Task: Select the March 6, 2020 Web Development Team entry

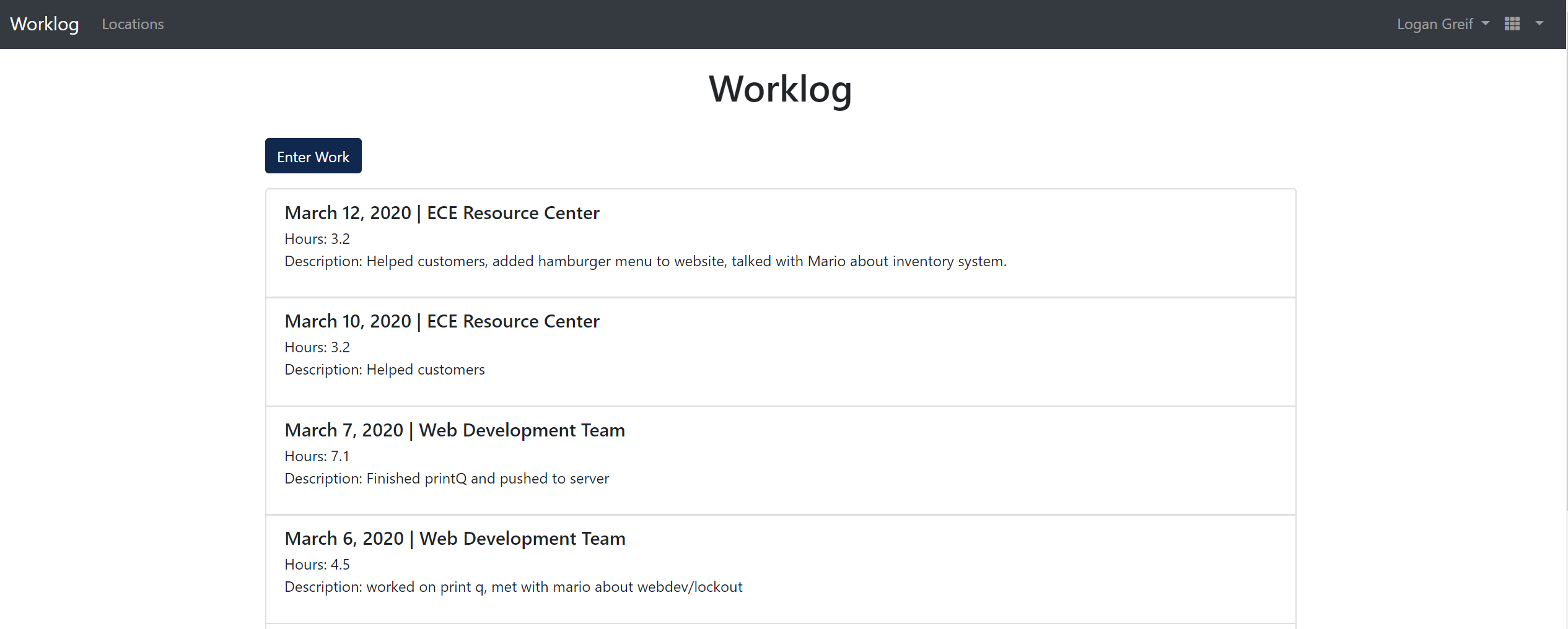Action: point(781,569)
